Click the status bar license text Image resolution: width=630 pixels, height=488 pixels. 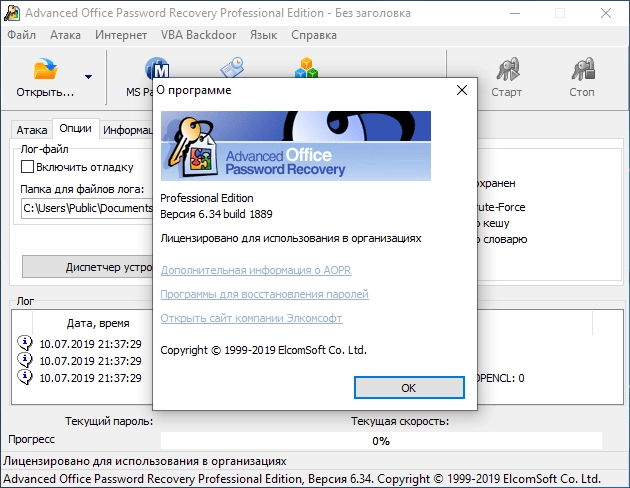[145, 461]
